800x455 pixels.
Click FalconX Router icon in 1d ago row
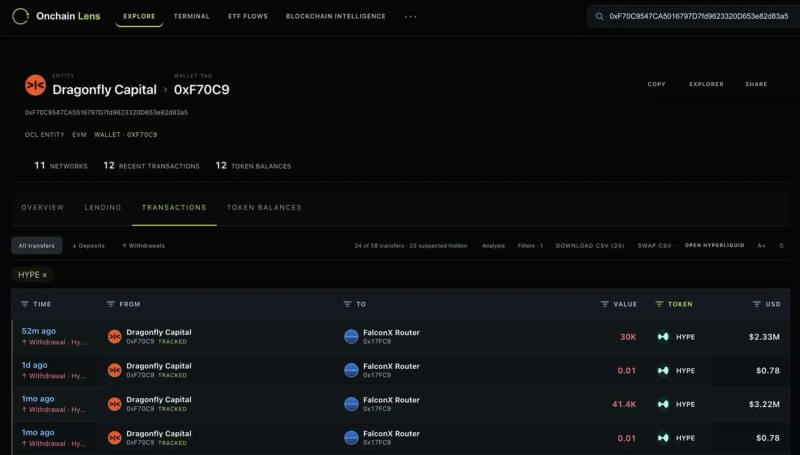pos(352,370)
